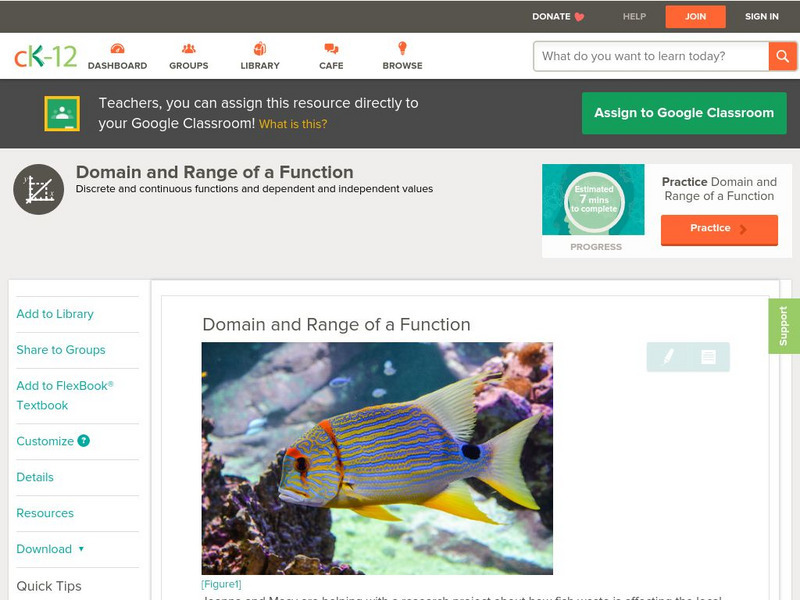Select the highlighter pen tool icon

pos(668,356)
